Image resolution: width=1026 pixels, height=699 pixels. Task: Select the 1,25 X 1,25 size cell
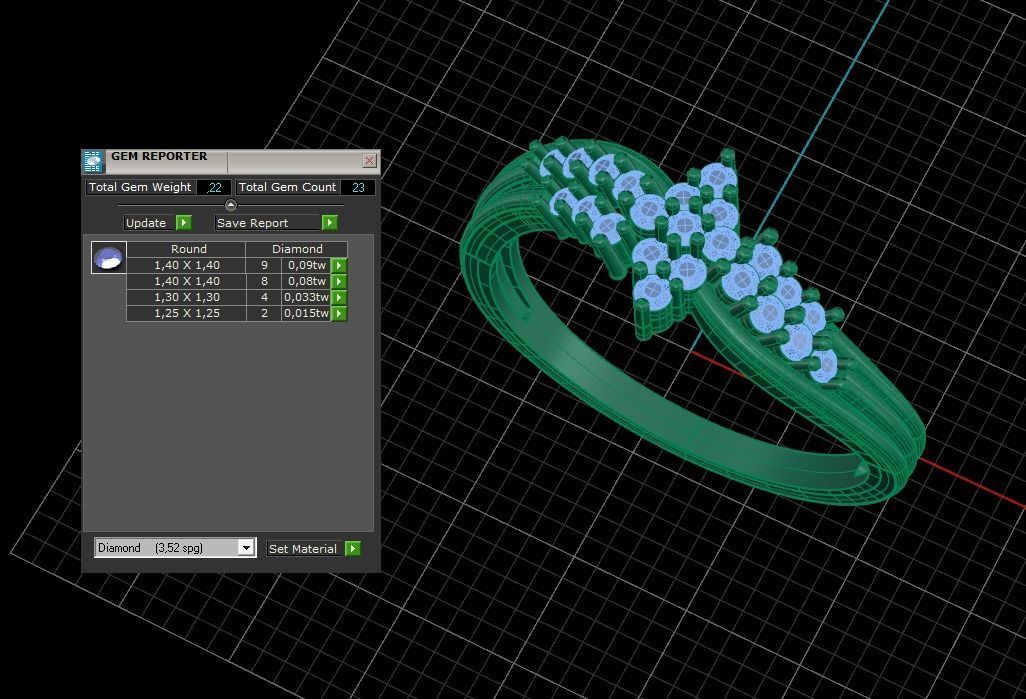pos(186,314)
